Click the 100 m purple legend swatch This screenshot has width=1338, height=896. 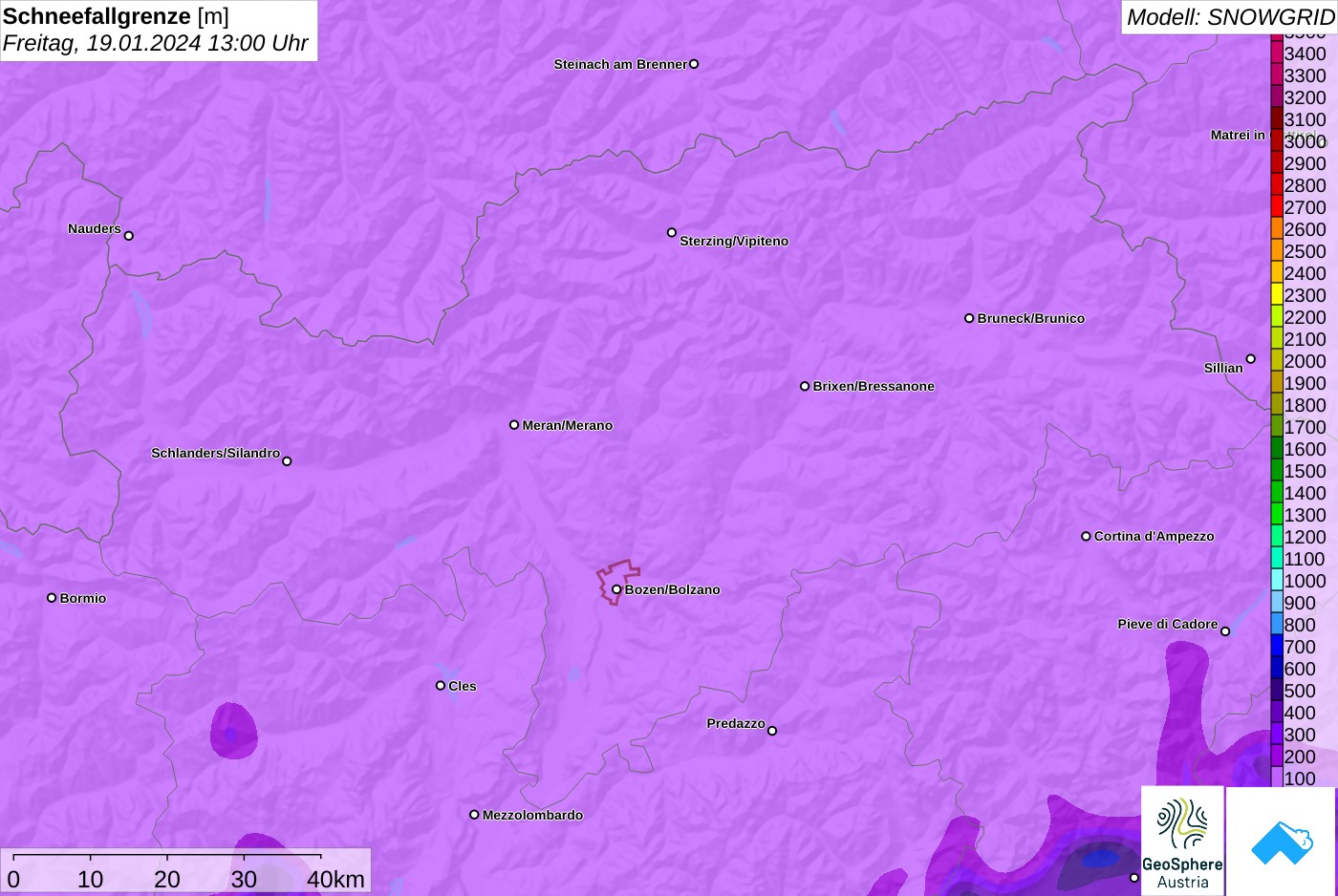(1277, 779)
